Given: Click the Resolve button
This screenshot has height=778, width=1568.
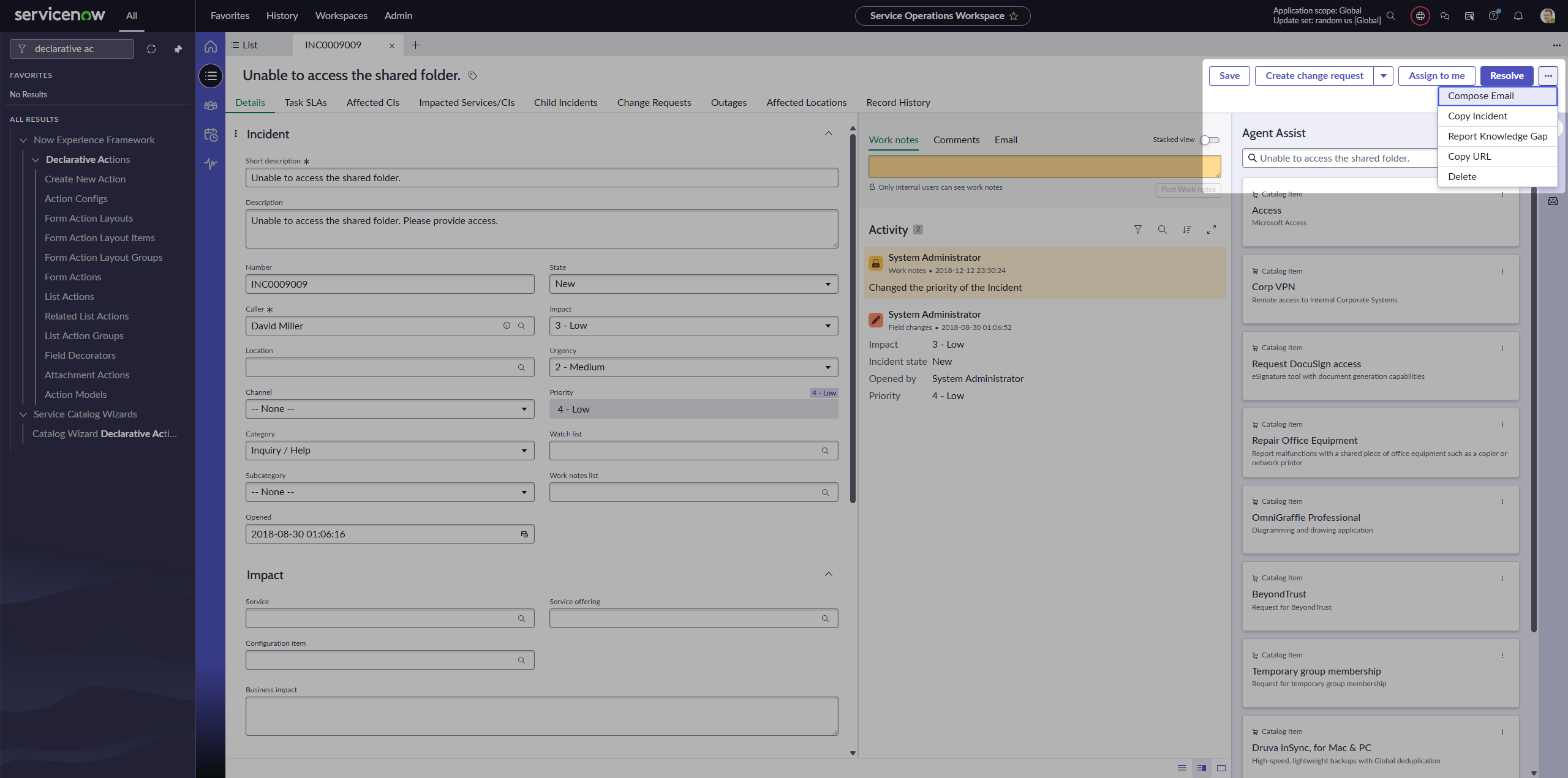Looking at the screenshot, I should click(x=1506, y=76).
